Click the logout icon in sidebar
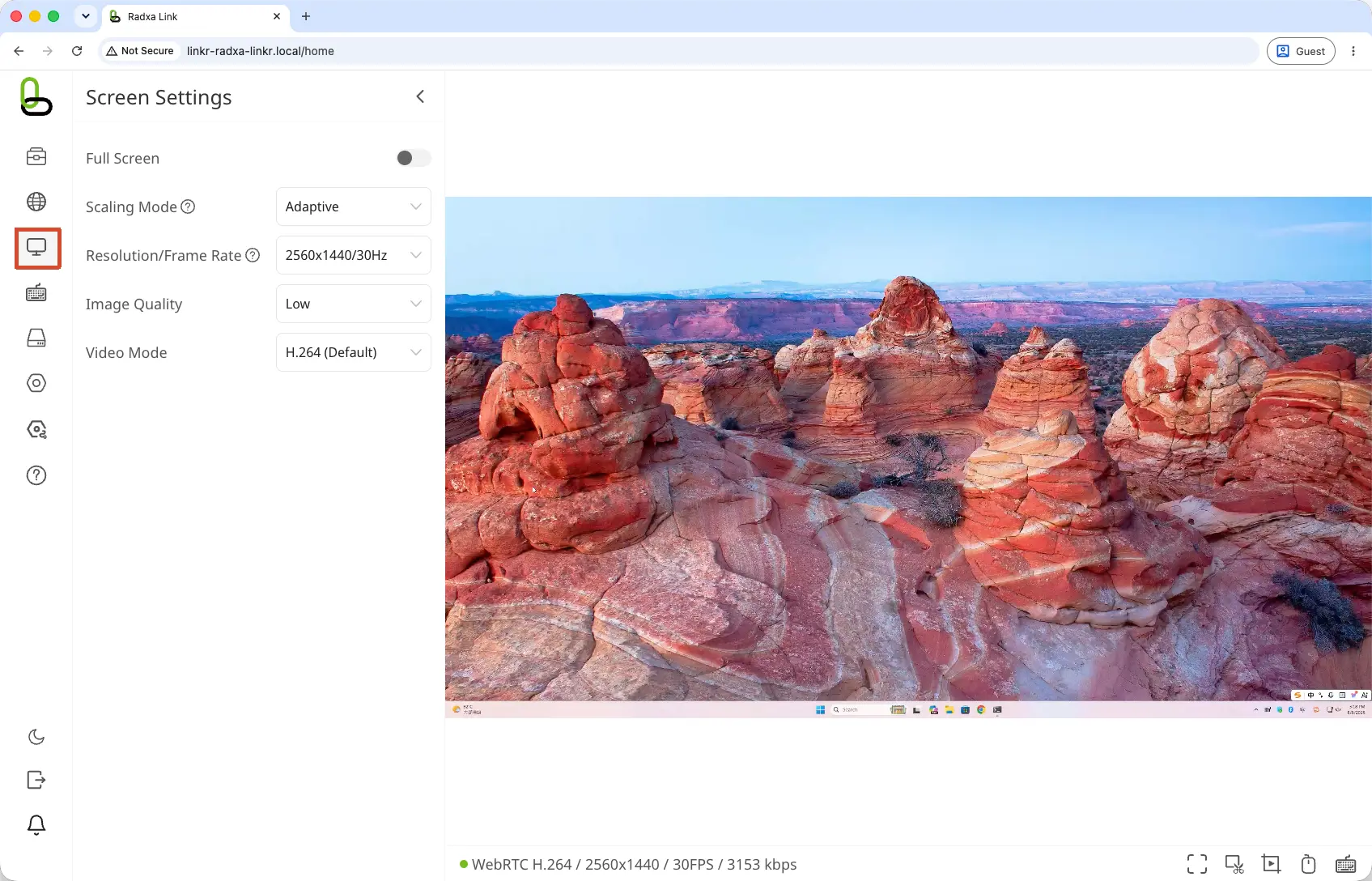 pyautogui.click(x=36, y=780)
